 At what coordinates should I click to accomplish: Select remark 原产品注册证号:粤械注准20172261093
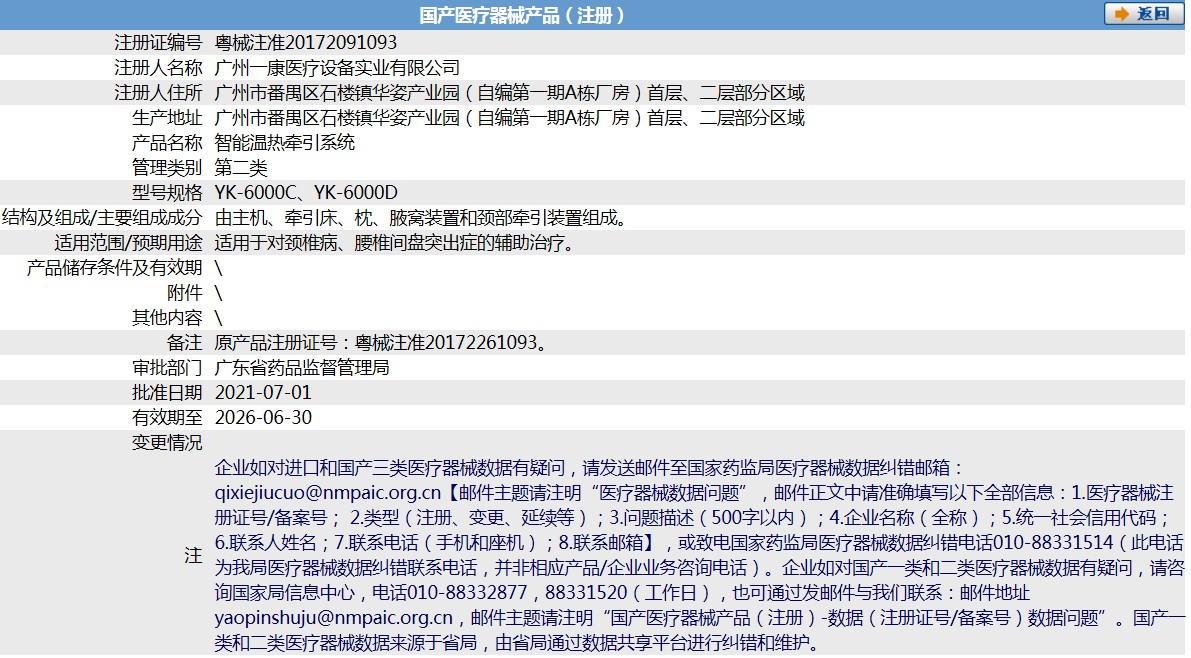(381, 343)
